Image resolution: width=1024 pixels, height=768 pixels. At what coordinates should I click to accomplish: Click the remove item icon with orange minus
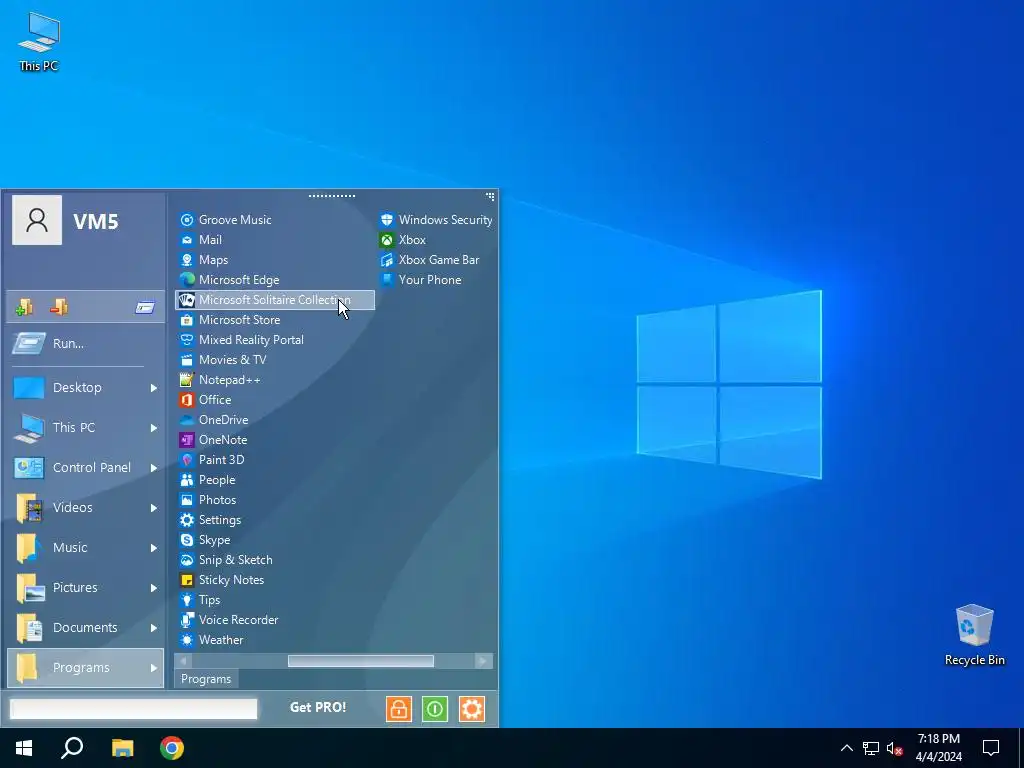[x=59, y=307]
